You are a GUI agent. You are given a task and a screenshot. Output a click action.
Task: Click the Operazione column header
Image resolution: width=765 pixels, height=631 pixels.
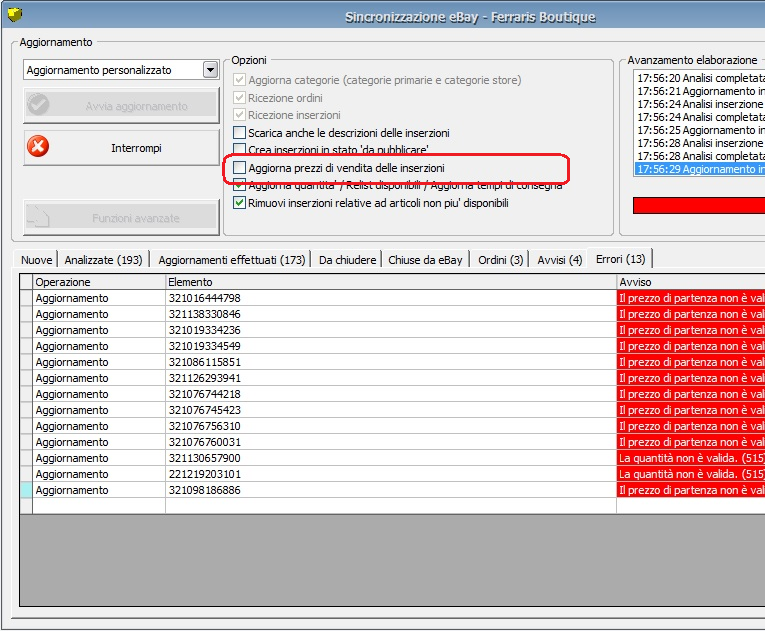pyautogui.click(x=99, y=282)
